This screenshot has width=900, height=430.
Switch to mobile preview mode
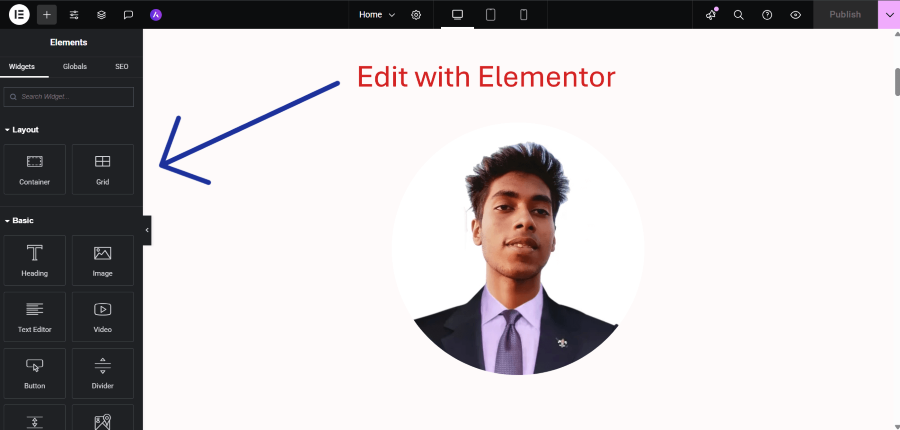tap(523, 15)
